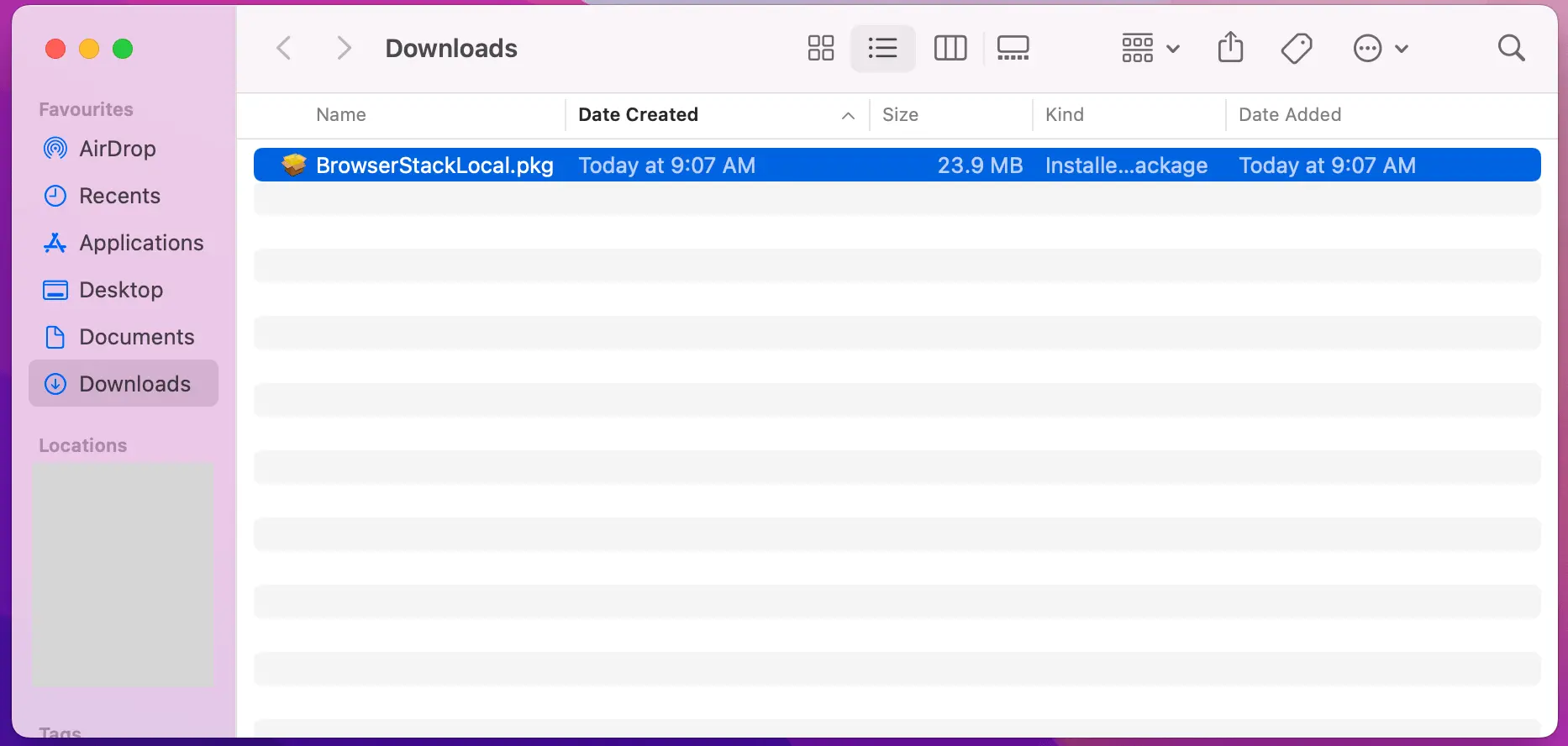
Task: Click the Share icon in toolbar
Action: 1230,49
